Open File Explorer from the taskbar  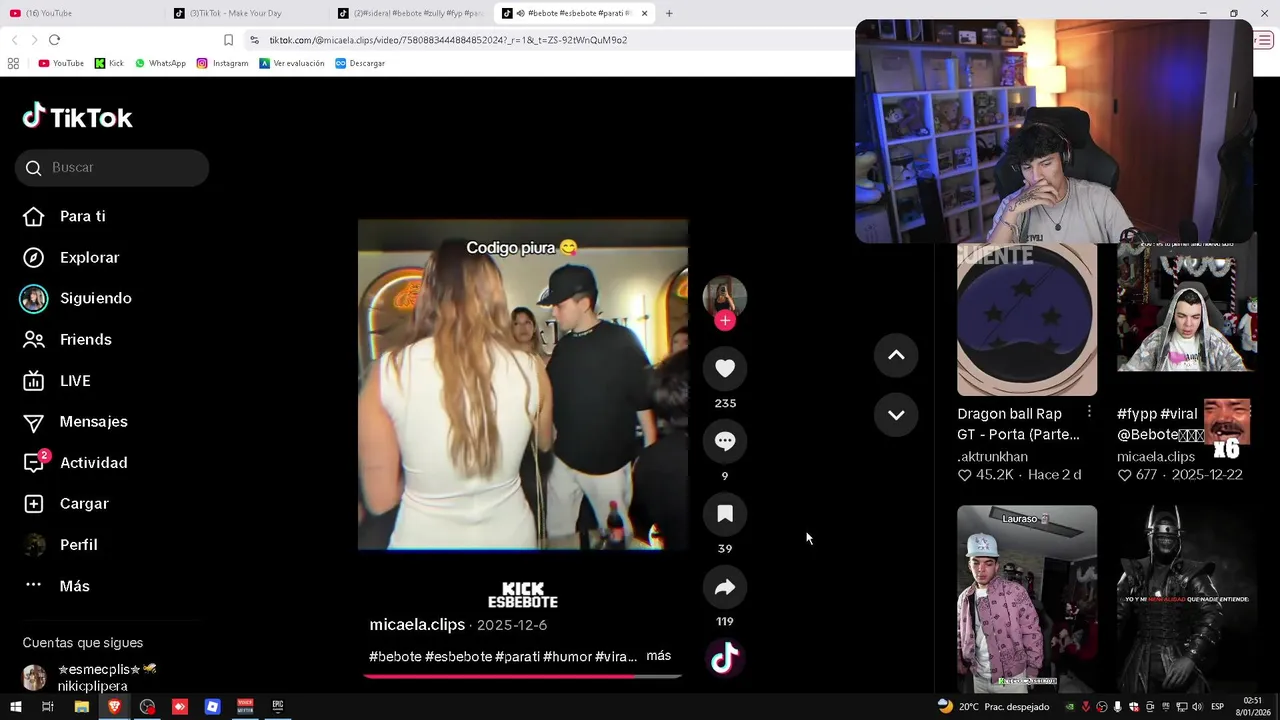click(82, 706)
